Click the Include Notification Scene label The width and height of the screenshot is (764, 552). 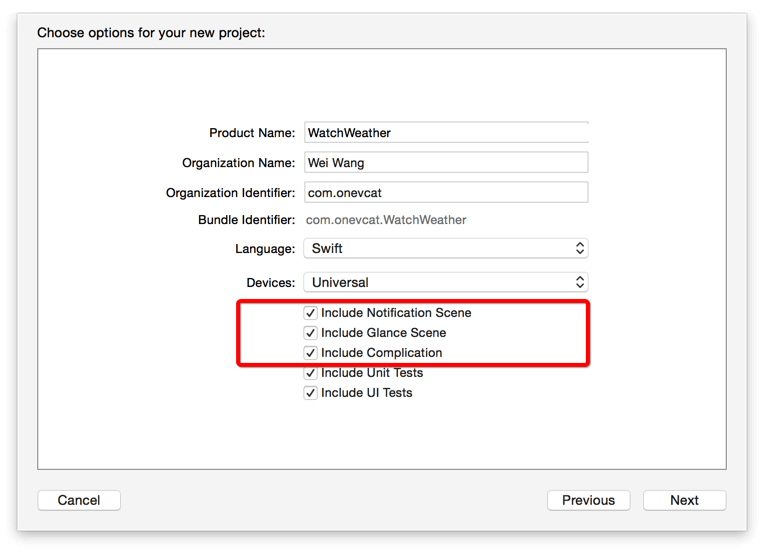pyautogui.click(x=396, y=313)
